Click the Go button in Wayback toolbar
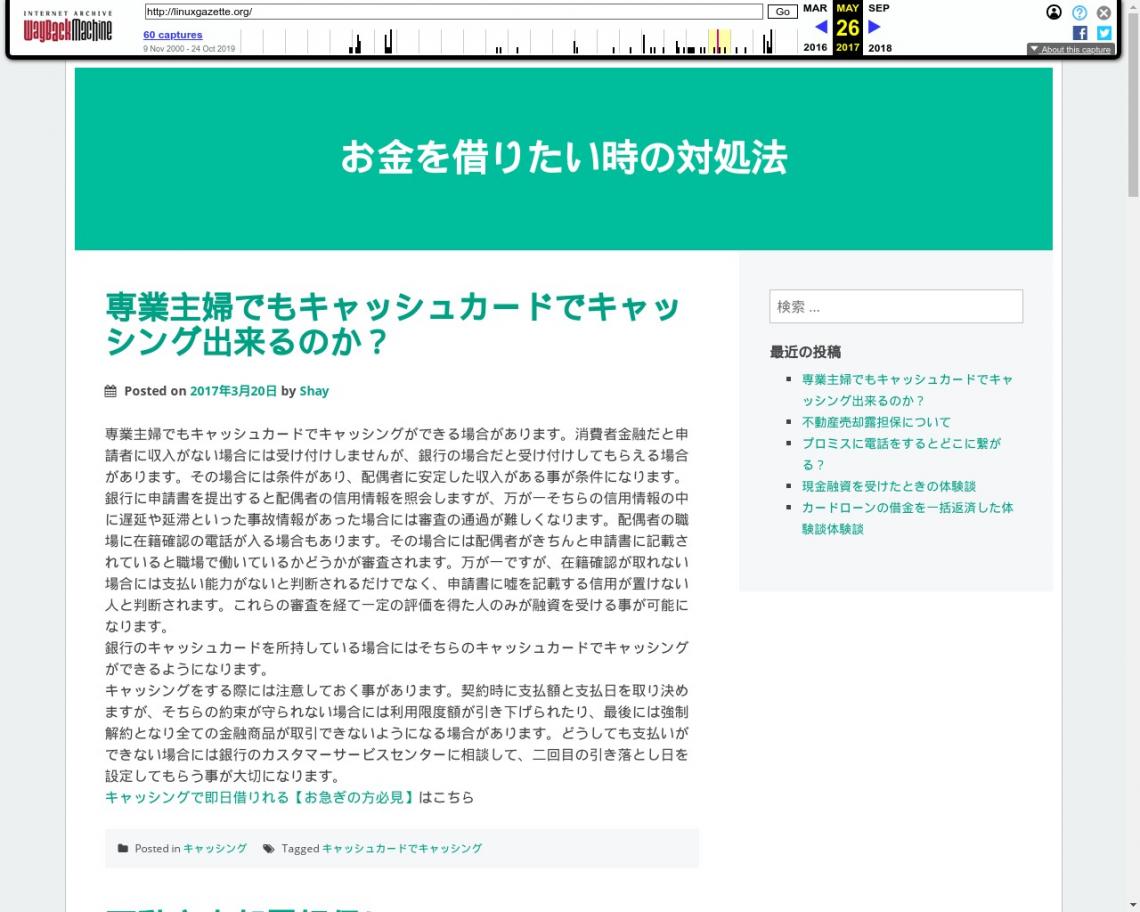The height and width of the screenshot is (912, 1140). [x=782, y=12]
